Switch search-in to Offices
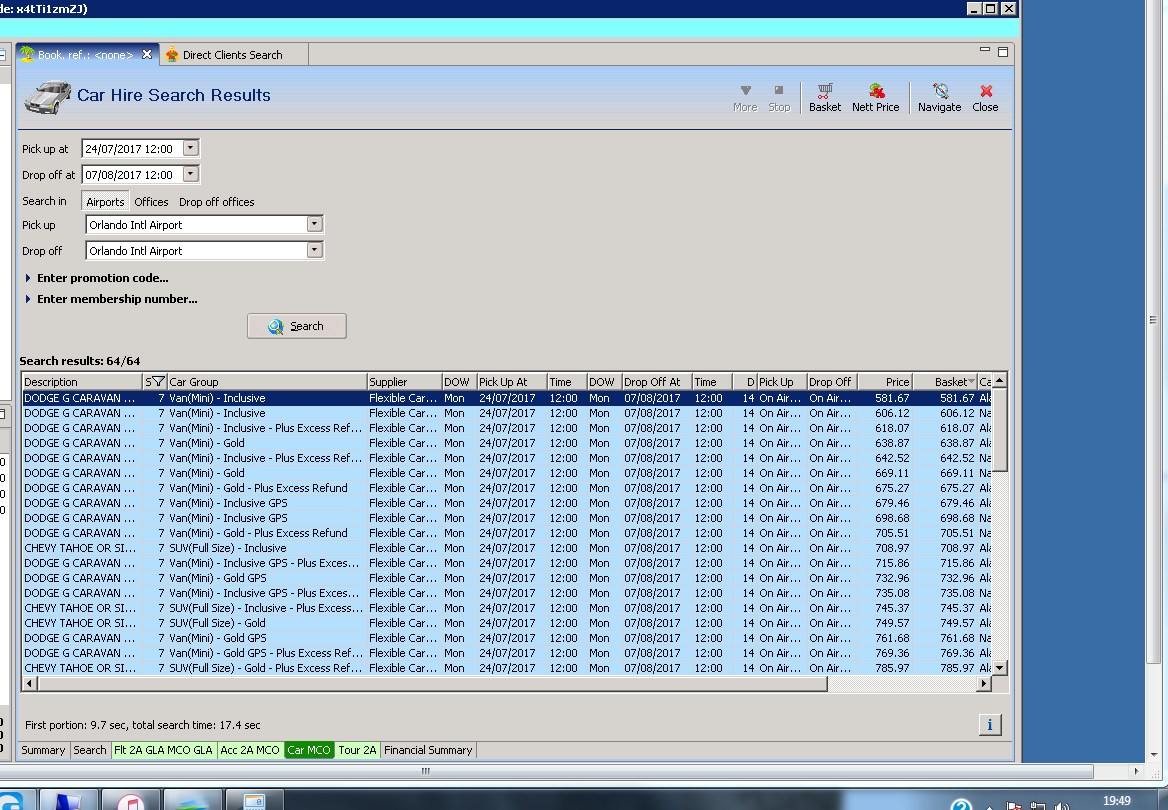The height and width of the screenshot is (810, 1168). coord(151,202)
